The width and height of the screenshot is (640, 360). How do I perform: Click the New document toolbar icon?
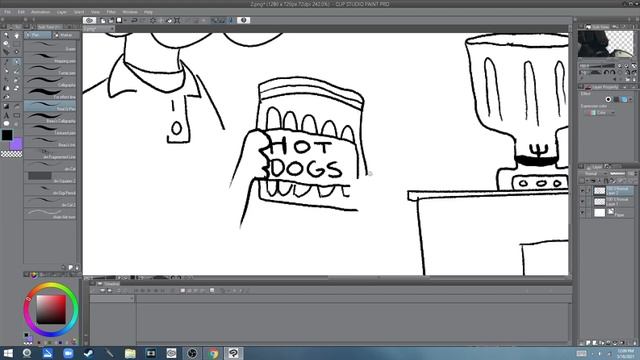(103, 20)
